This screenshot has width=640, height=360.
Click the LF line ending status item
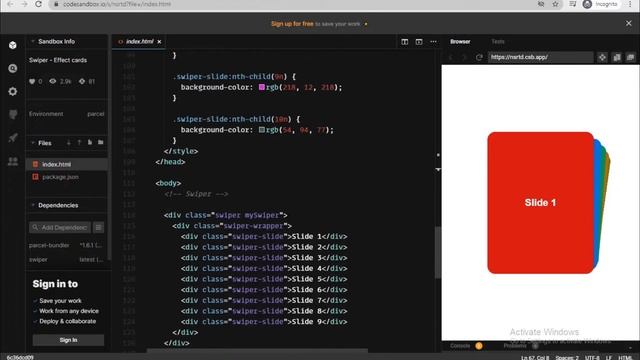coord(609,358)
